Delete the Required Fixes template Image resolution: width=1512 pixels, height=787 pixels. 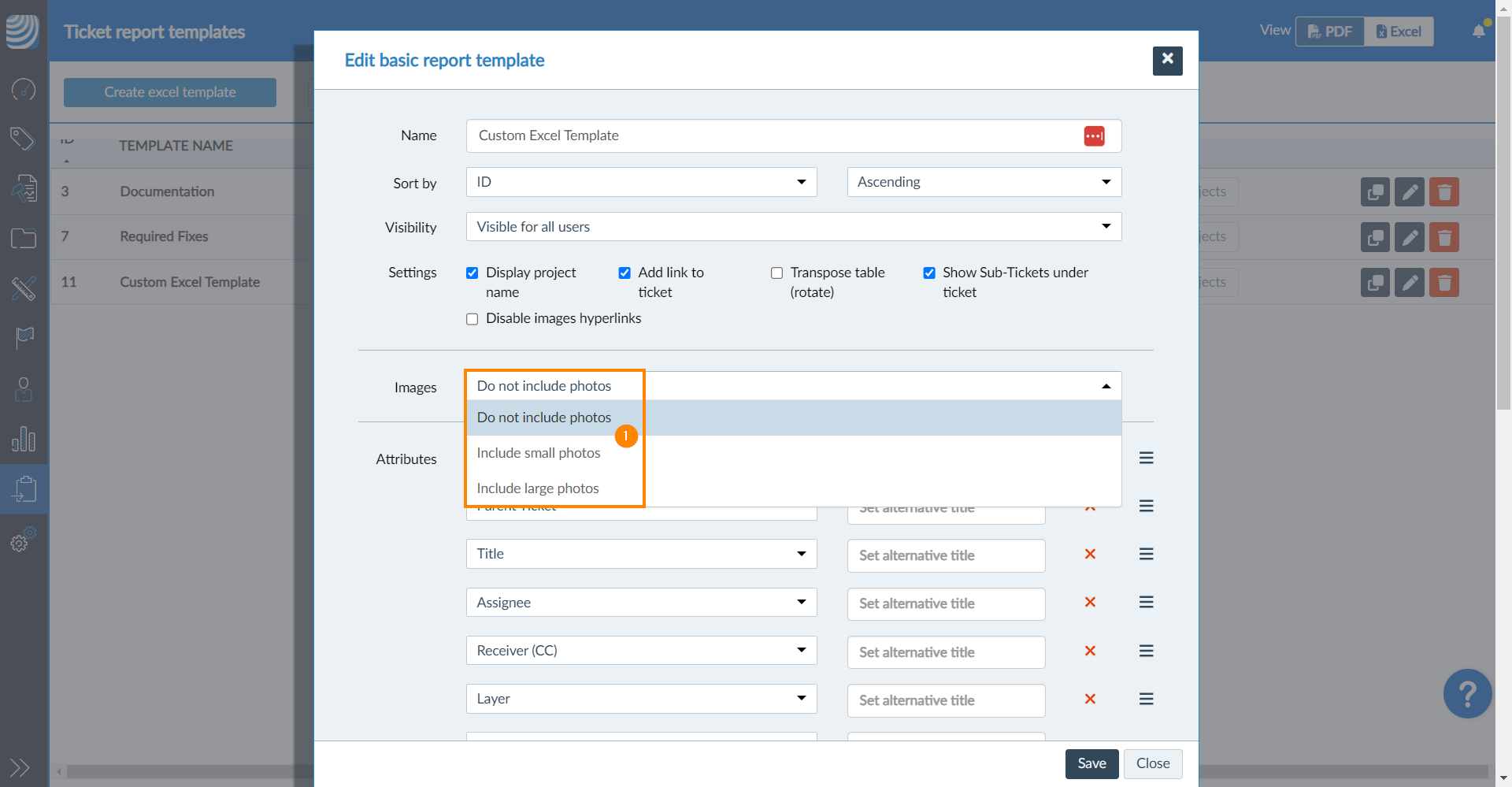(1444, 237)
